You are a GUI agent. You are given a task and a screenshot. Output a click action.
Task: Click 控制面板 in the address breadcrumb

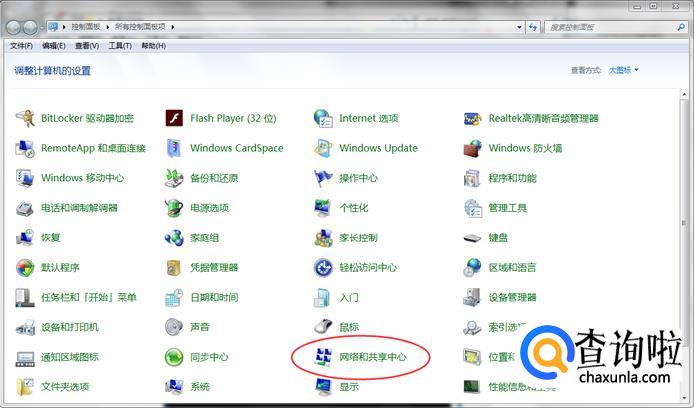86,27
